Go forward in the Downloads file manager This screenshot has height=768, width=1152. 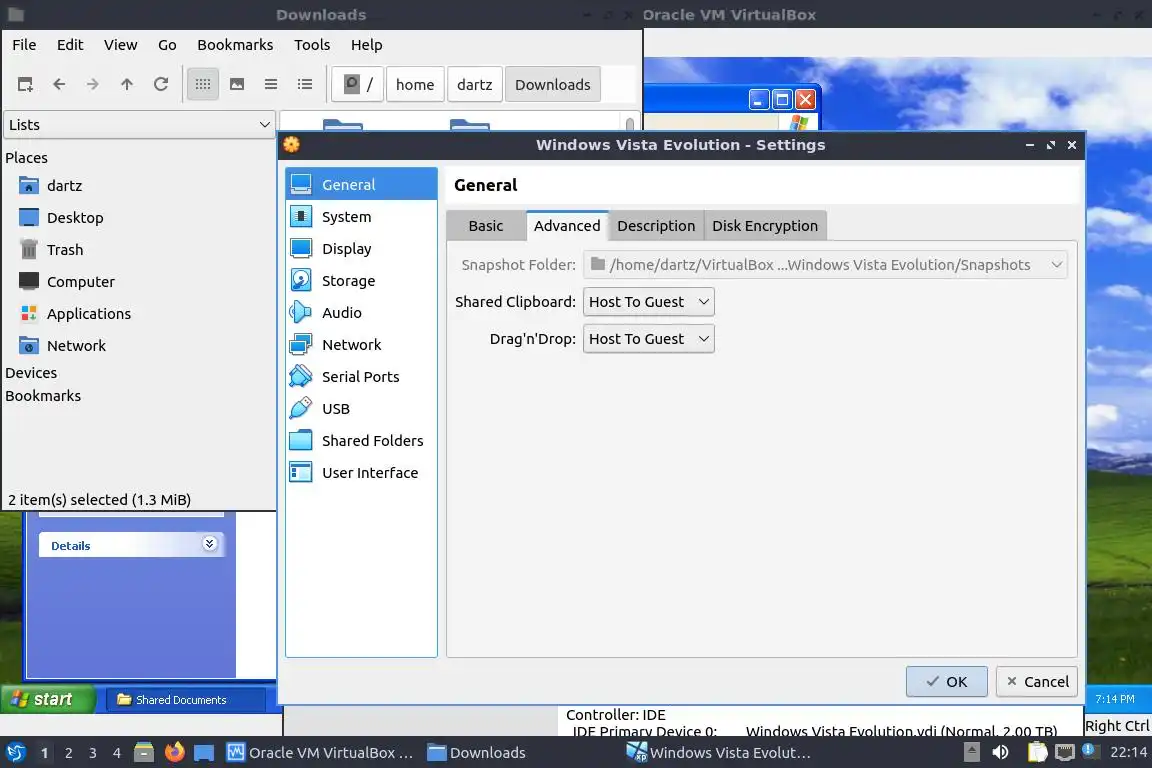(x=93, y=85)
